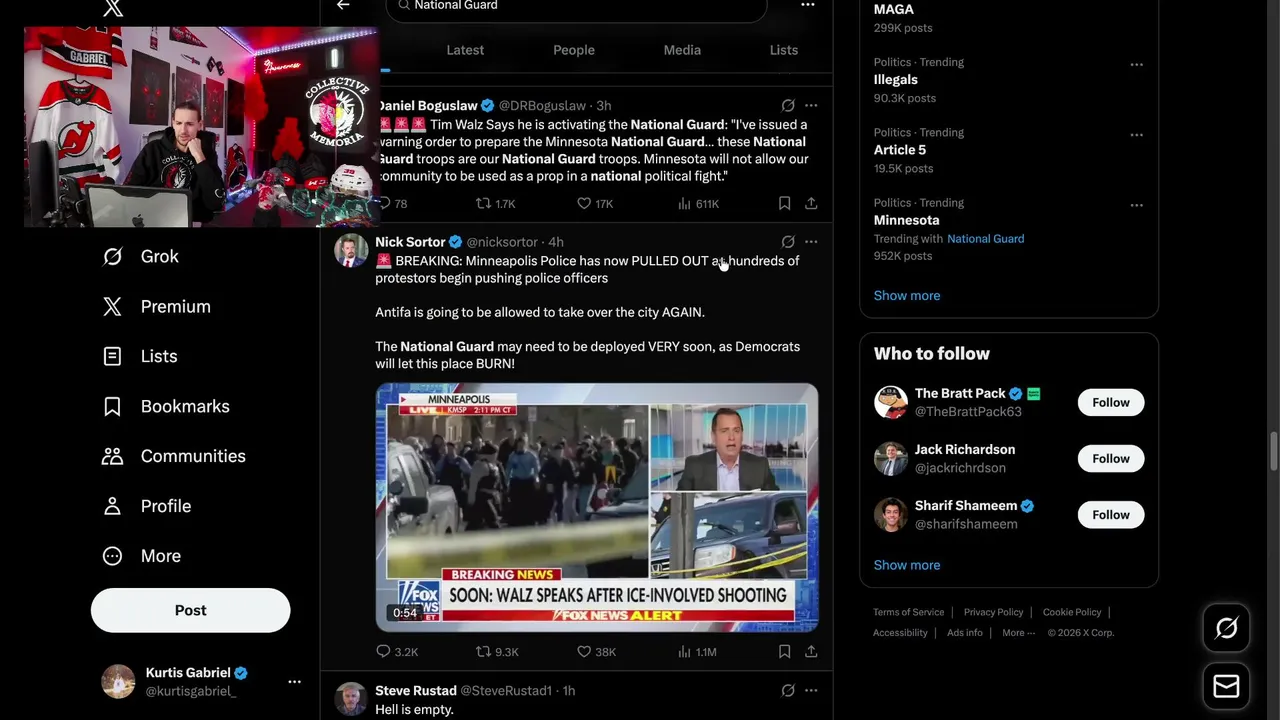The height and width of the screenshot is (720, 1280).
Task: Open the MAGA trending topic
Action: (x=894, y=9)
